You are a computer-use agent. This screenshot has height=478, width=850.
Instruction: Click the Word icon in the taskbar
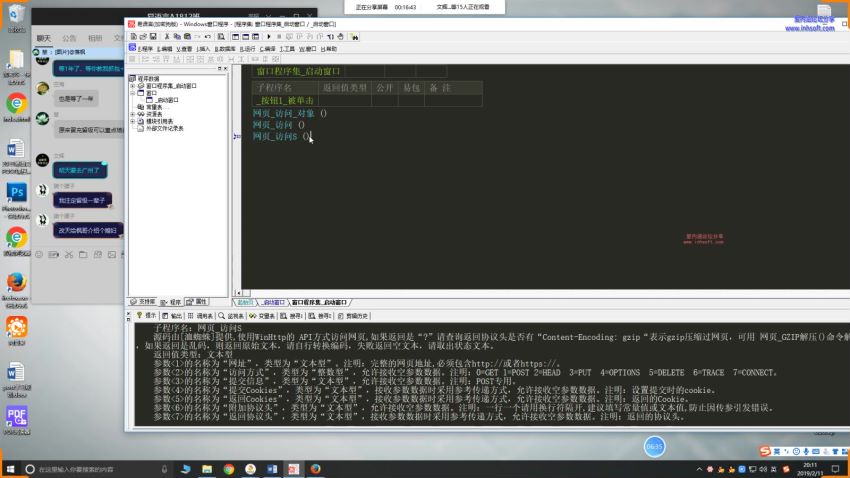270,468
